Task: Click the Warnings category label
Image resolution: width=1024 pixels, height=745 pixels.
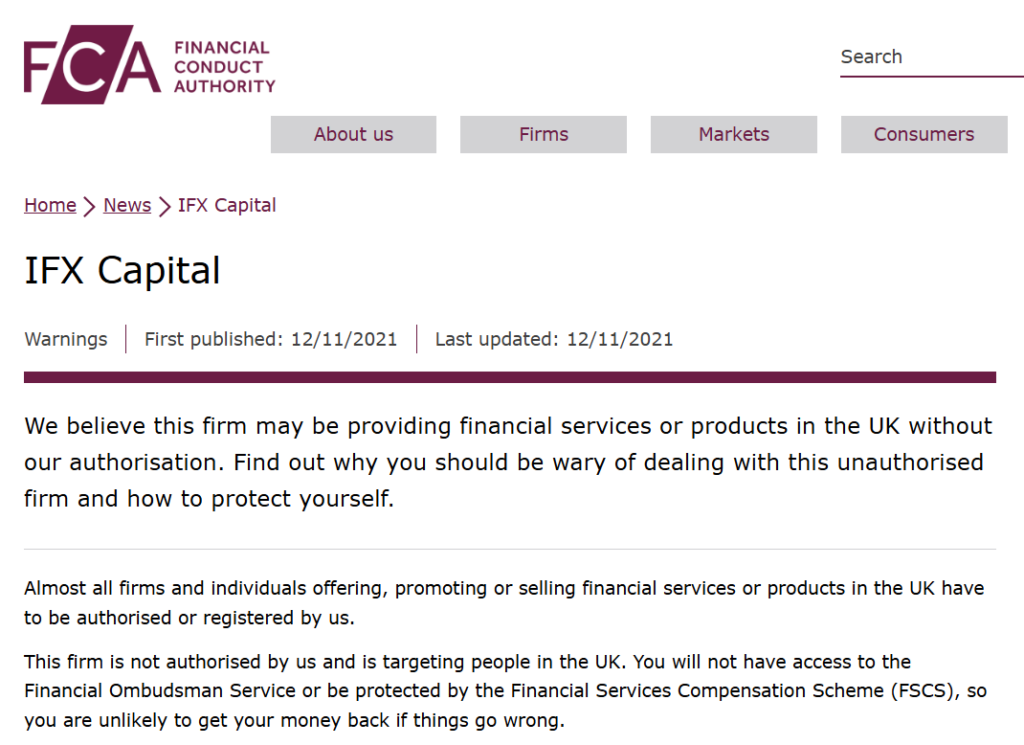Action: [x=66, y=340]
